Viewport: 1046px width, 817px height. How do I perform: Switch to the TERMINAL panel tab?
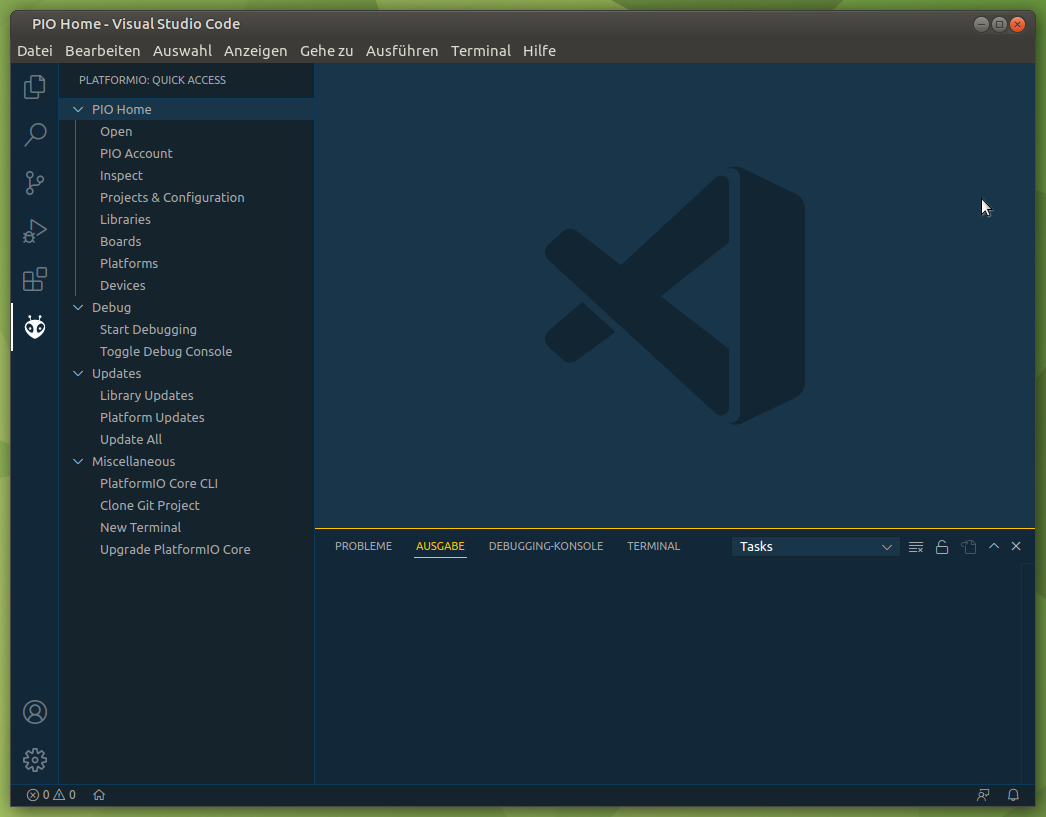[654, 546]
